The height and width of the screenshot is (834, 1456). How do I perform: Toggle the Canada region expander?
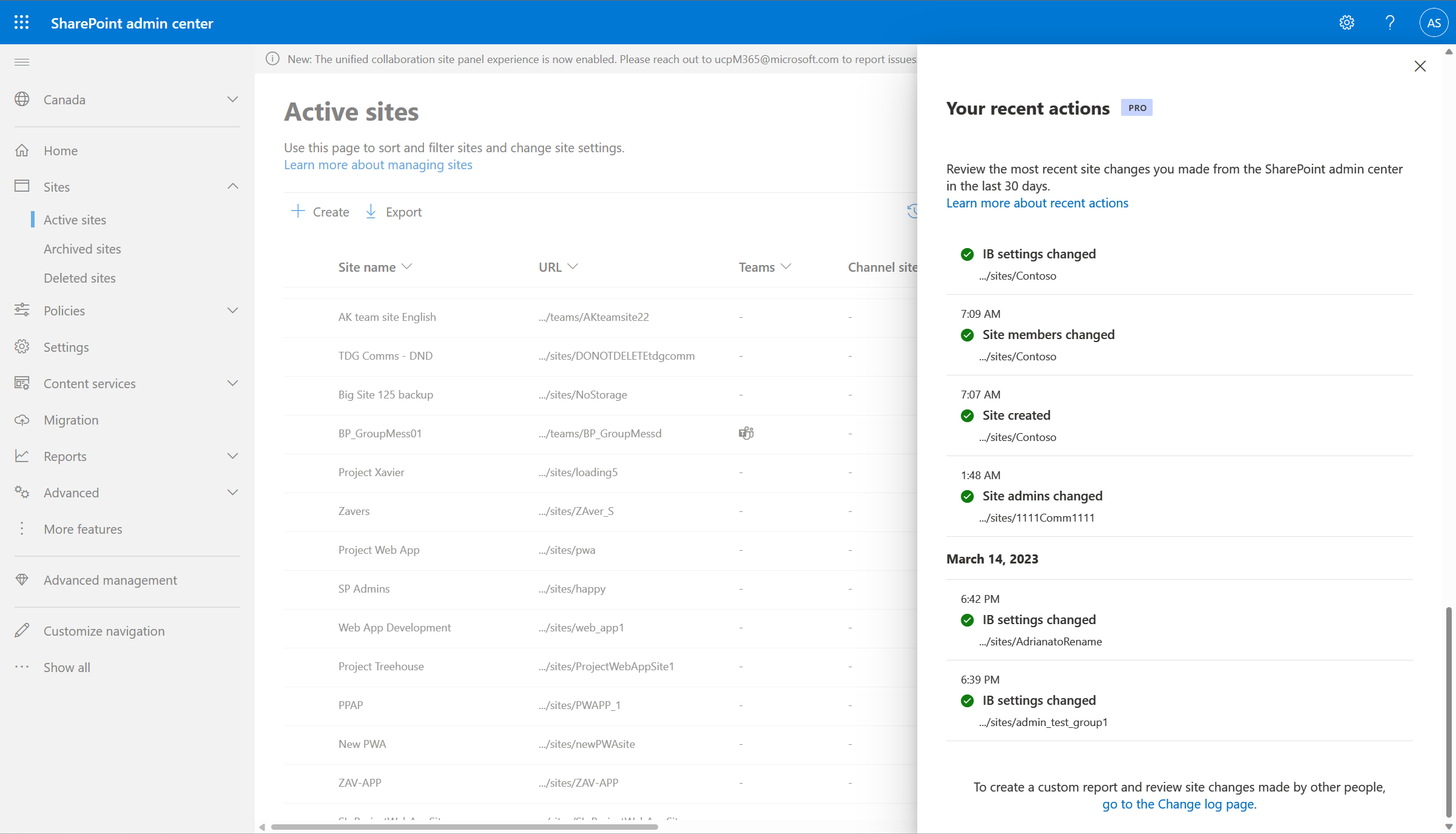tap(232, 99)
